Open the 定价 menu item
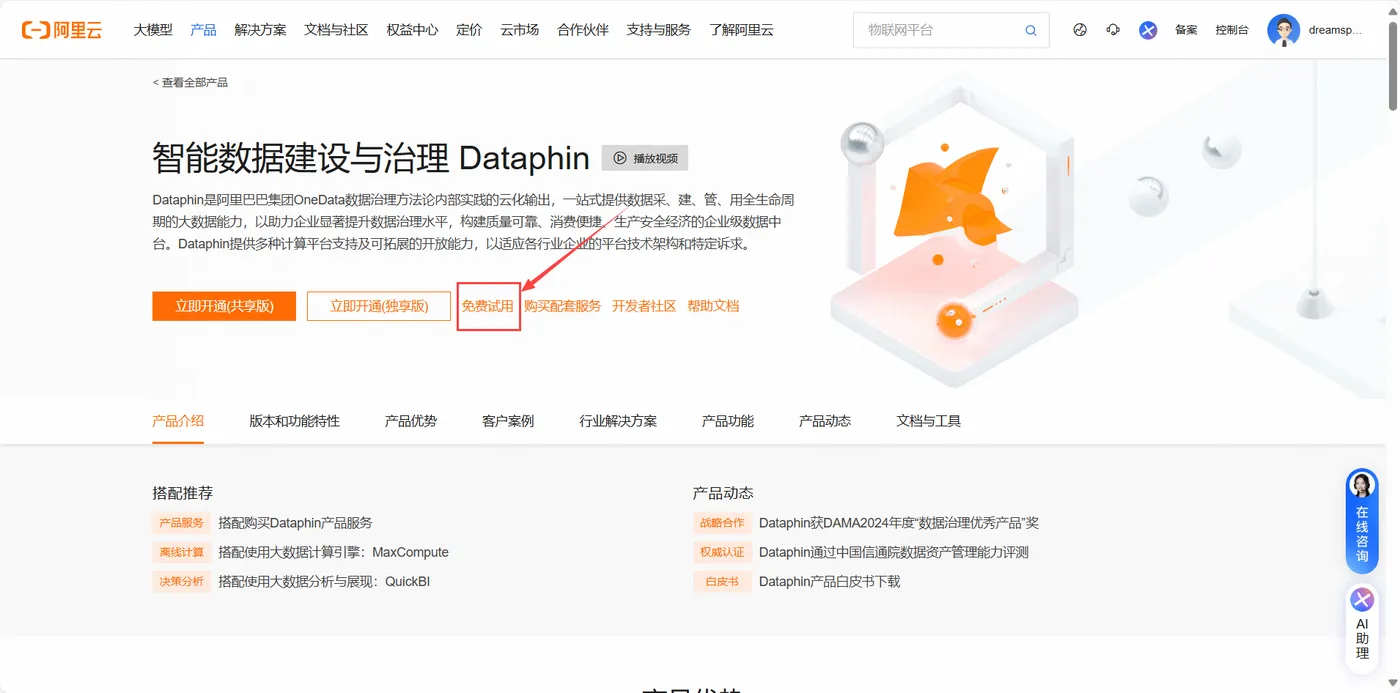This screenshot has height=693, width=1400. click(x=469, y=30)
